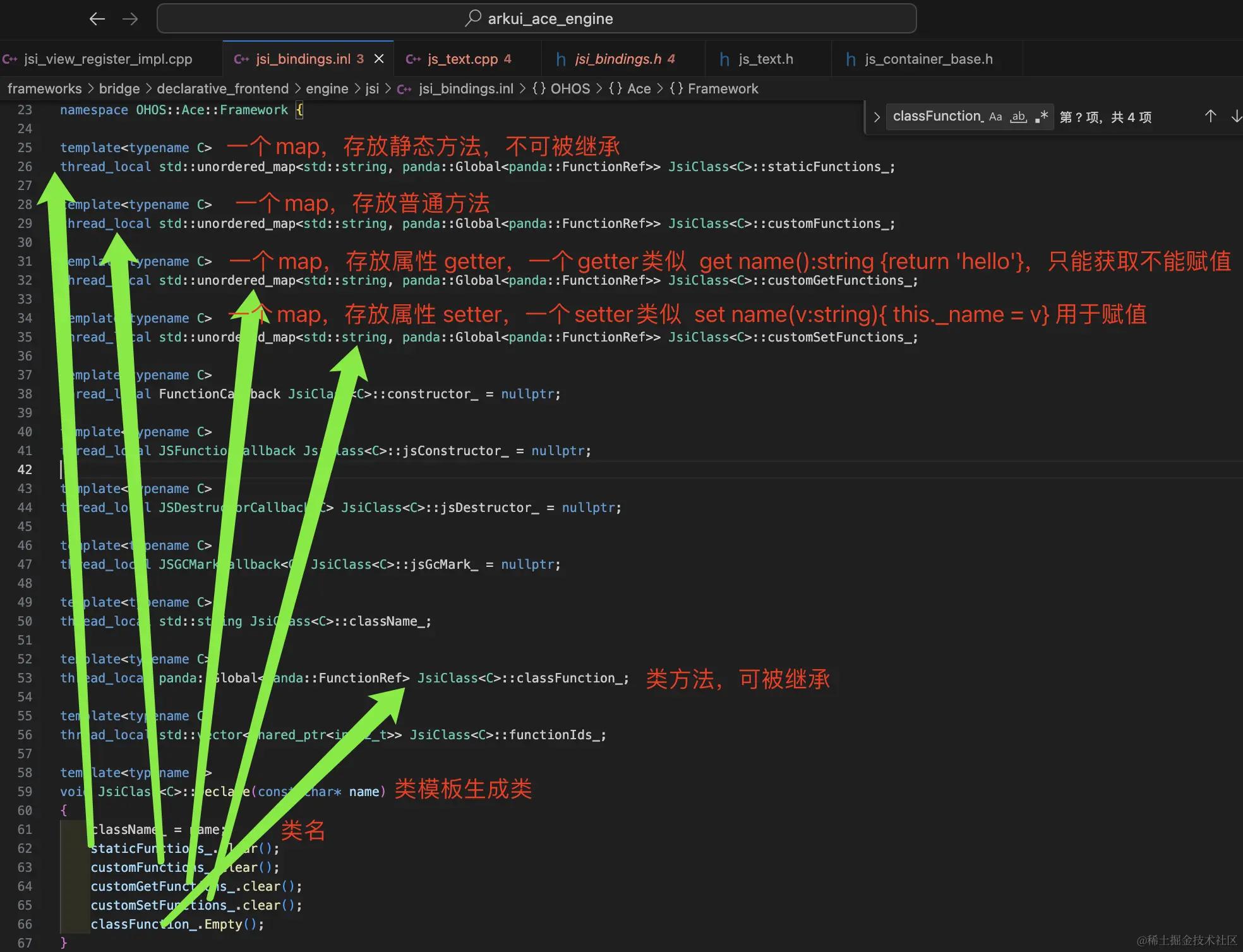This screenshot has height=952, width=1243.
Task: Expand the replace field in find widget
Action: pos(877,117)
